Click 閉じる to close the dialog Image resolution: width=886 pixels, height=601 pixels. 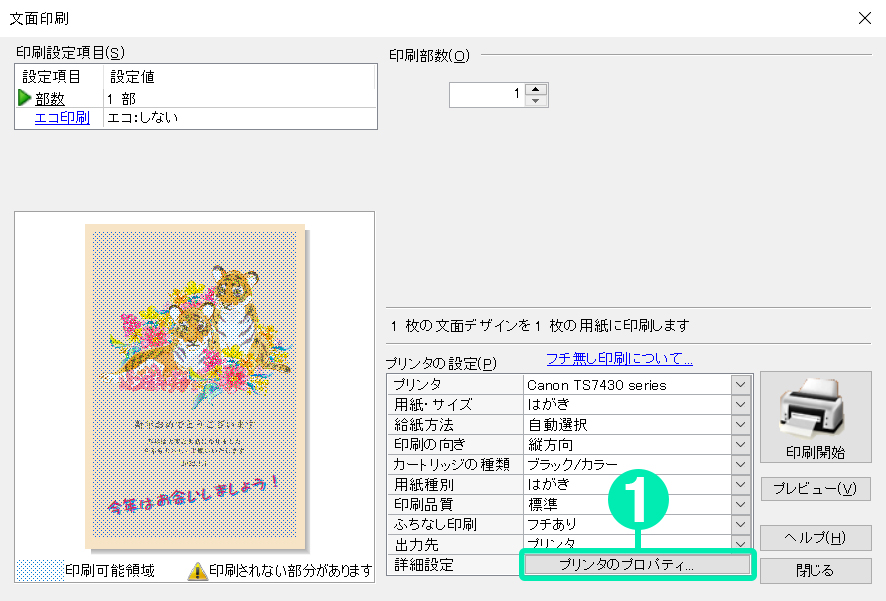(814, 570)
